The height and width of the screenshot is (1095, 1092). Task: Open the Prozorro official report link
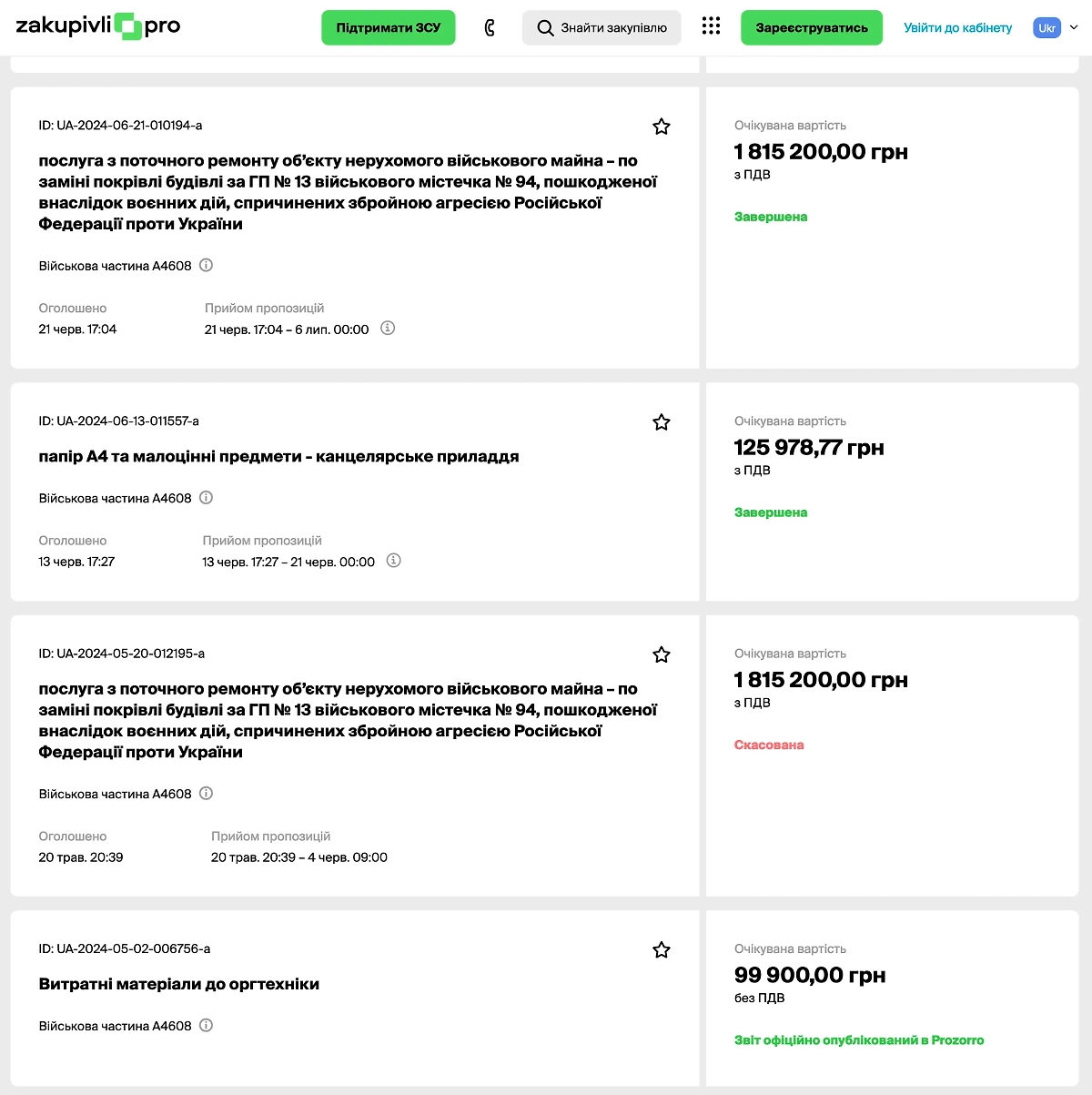click(x=858, y=1039)
